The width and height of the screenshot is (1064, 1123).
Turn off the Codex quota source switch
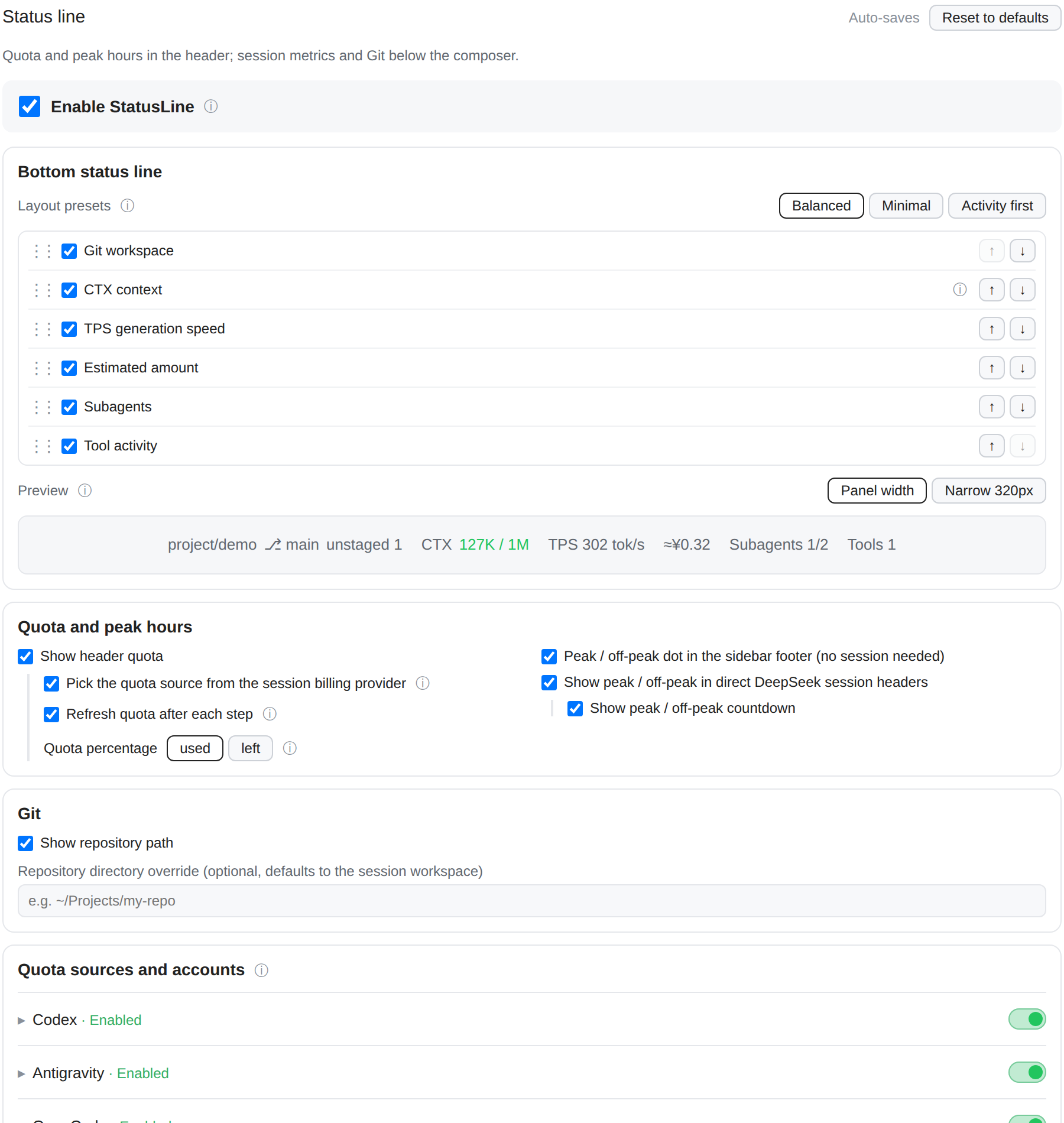[1027, 1019]
